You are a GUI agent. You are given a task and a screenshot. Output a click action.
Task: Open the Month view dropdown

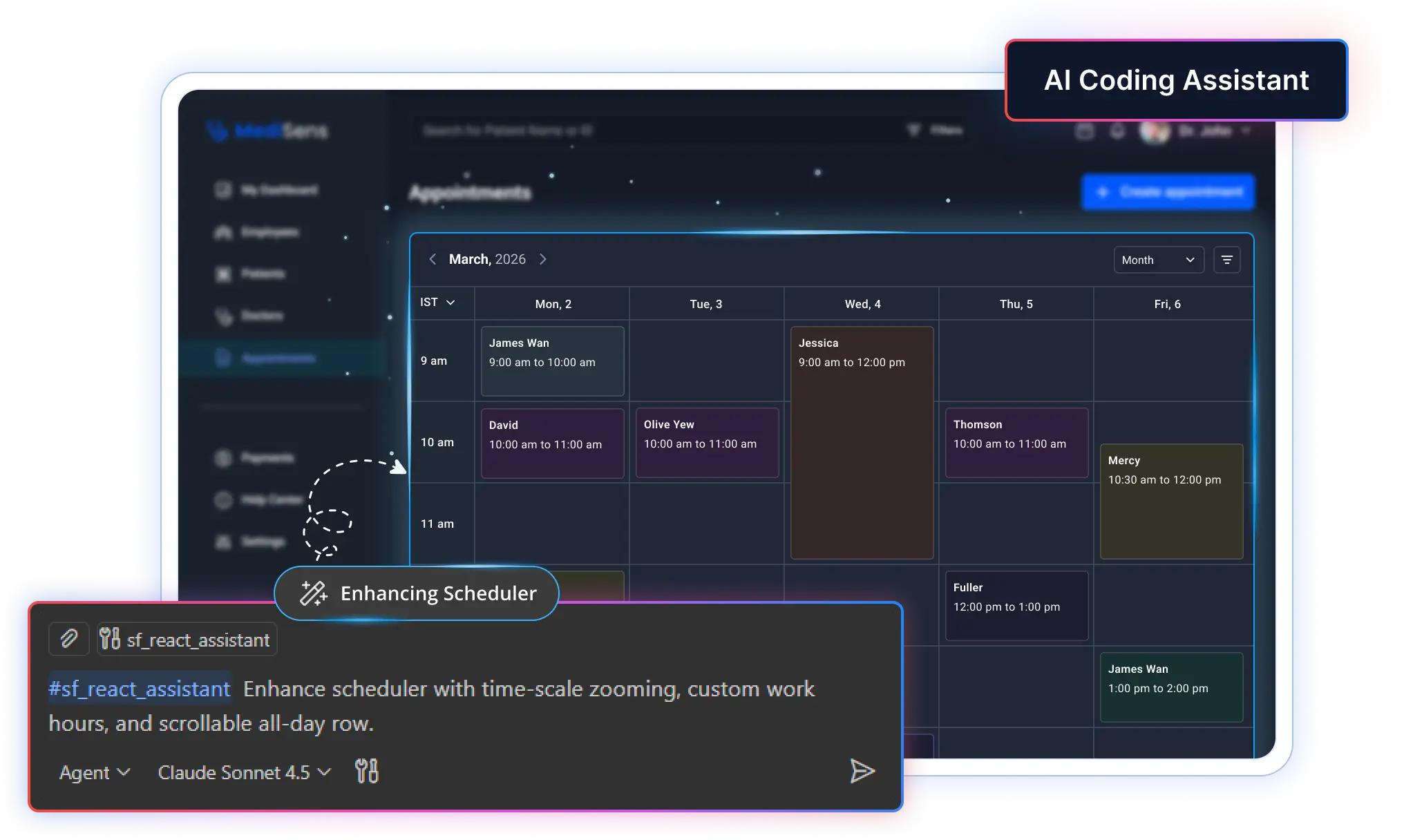1159,260
